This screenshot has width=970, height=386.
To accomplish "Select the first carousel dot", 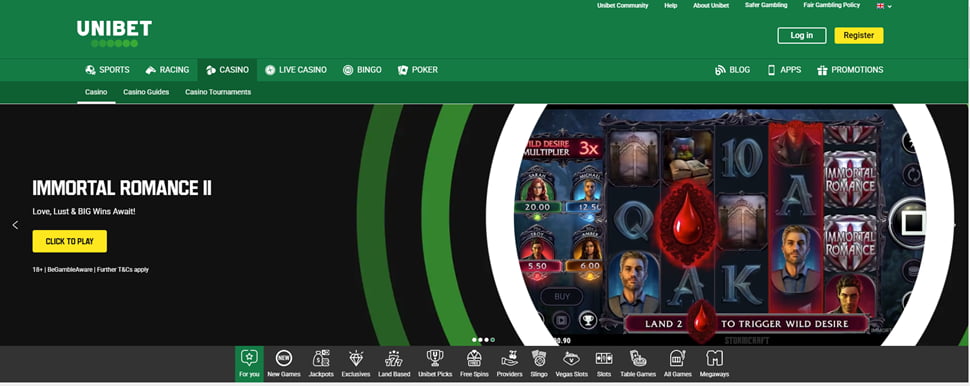I will (x=474, y=340).
